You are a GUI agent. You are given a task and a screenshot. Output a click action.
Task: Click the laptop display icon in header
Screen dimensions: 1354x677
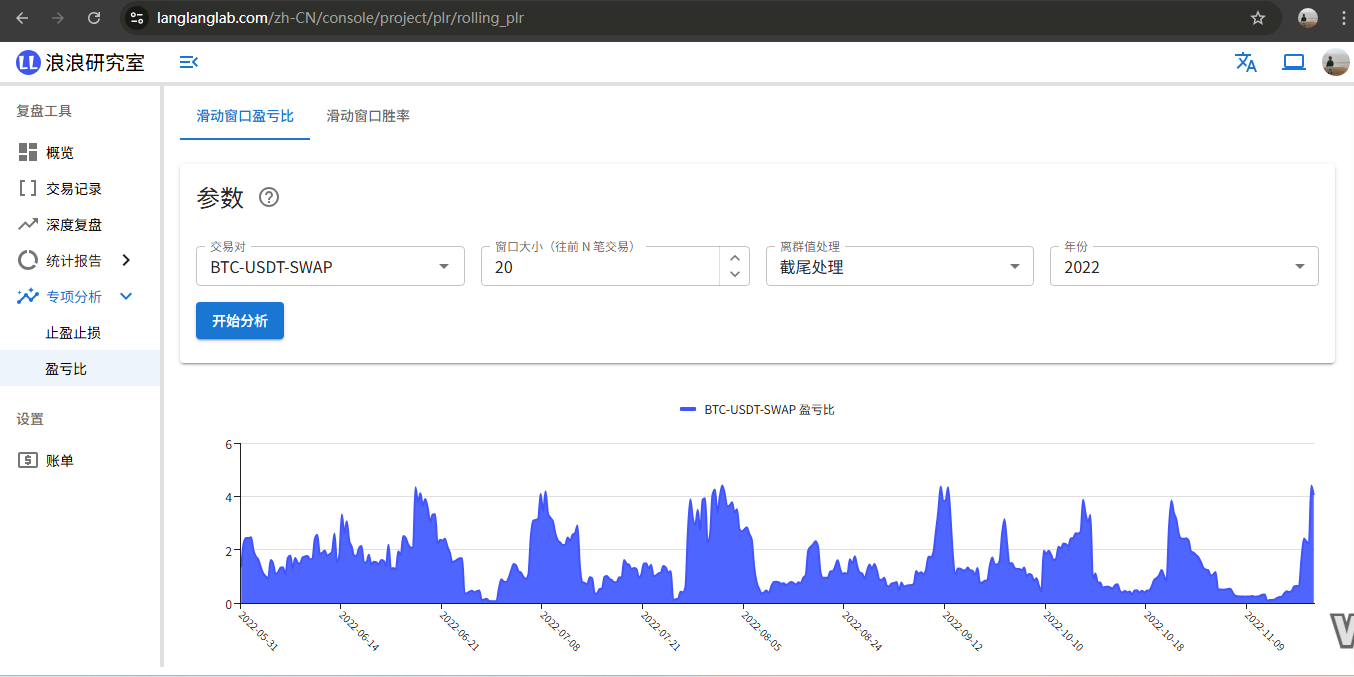click(1294, 63)
